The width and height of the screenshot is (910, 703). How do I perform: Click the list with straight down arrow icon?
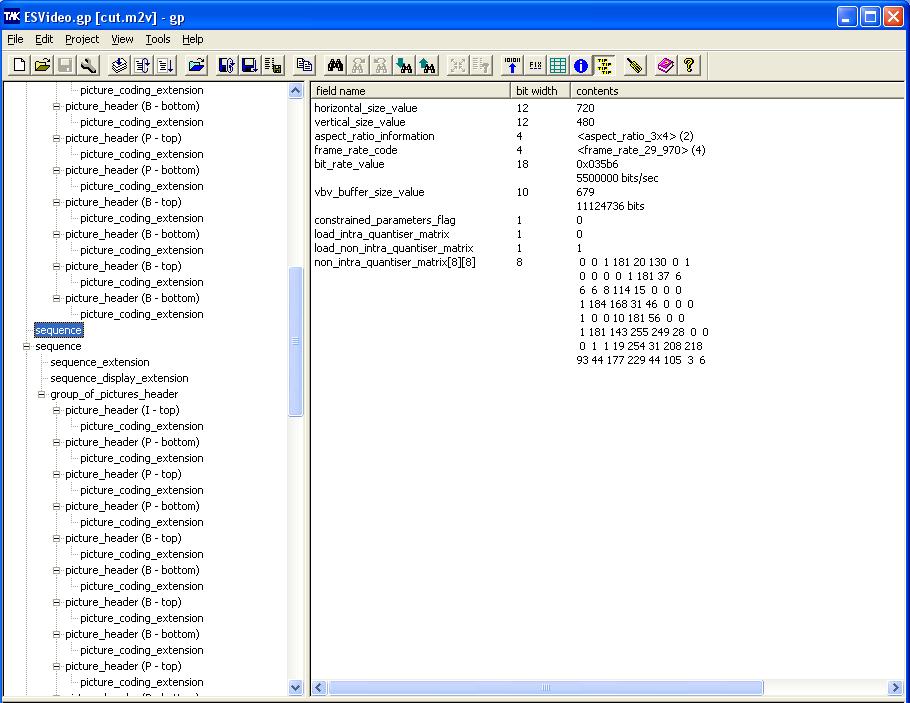(165, 65)
